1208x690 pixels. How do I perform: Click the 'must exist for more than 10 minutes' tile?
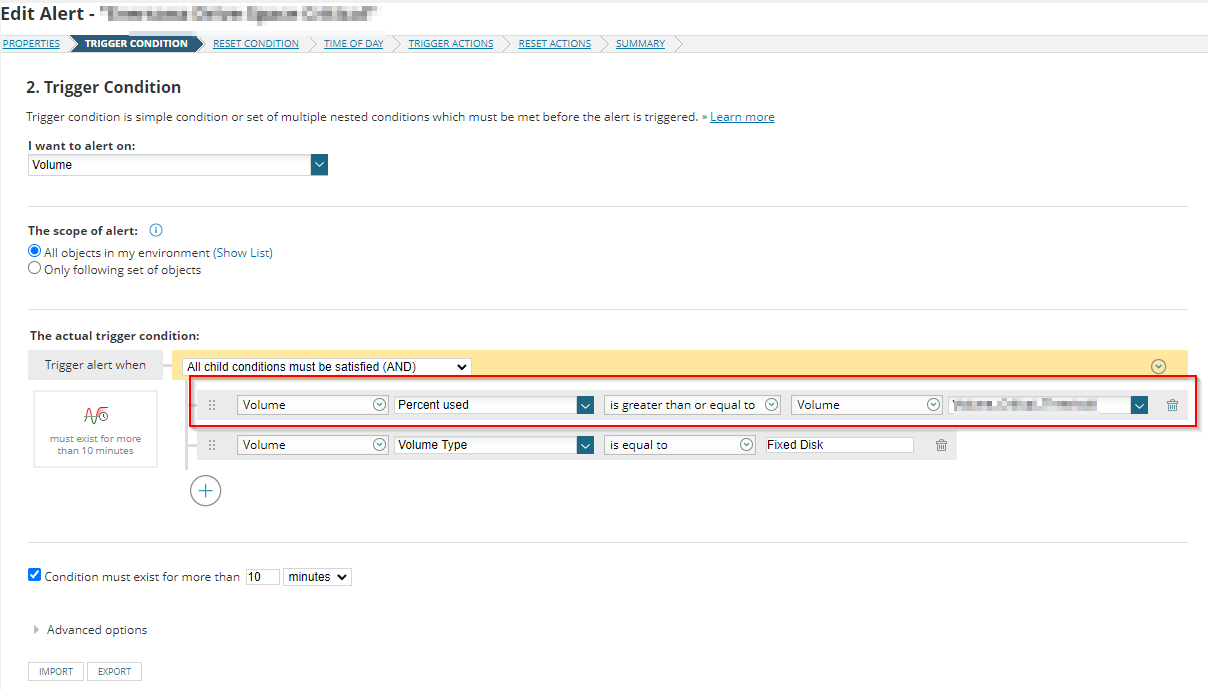(x=95, y=429)
